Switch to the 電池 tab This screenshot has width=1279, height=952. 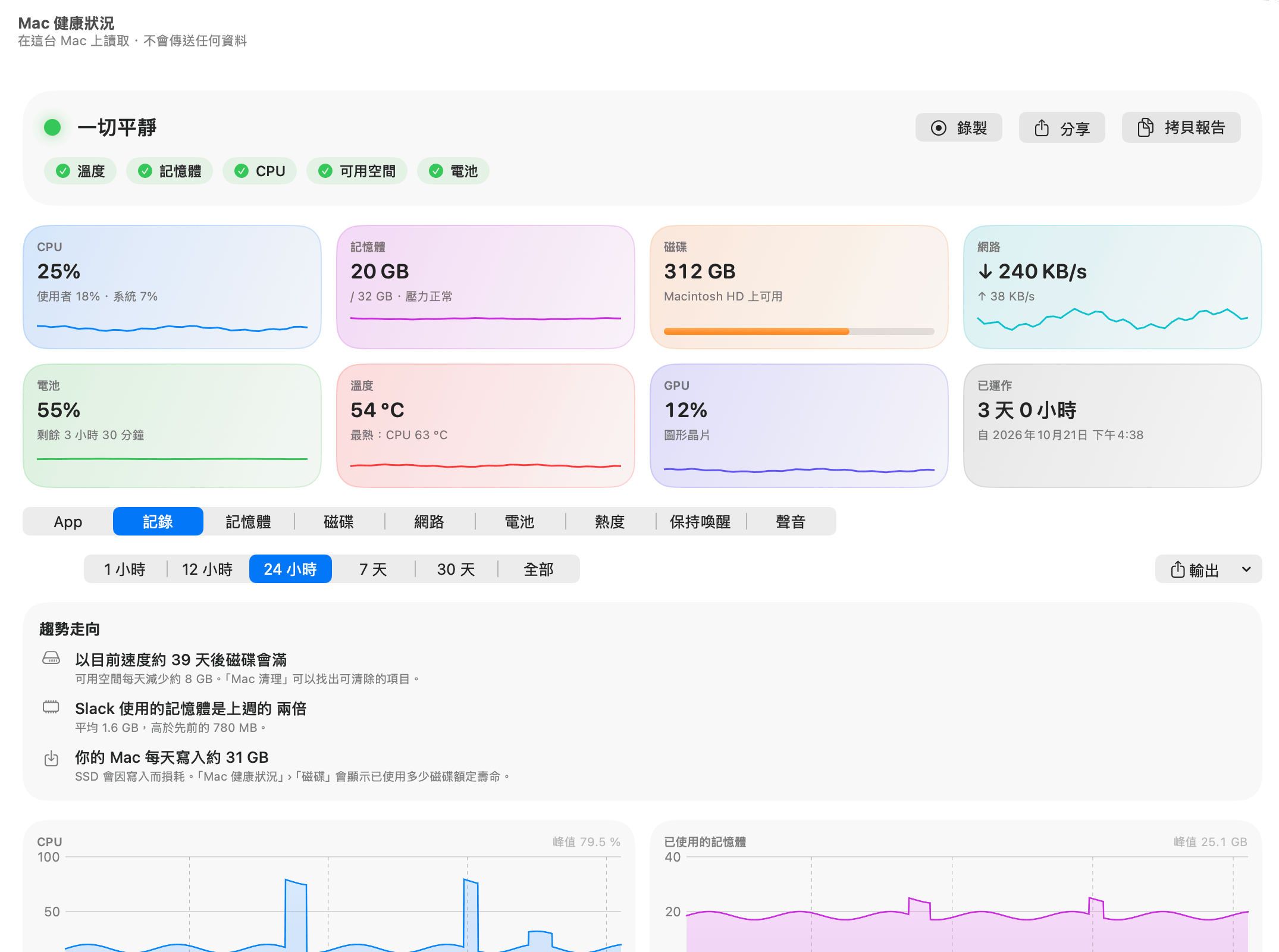tap(520, 522)
